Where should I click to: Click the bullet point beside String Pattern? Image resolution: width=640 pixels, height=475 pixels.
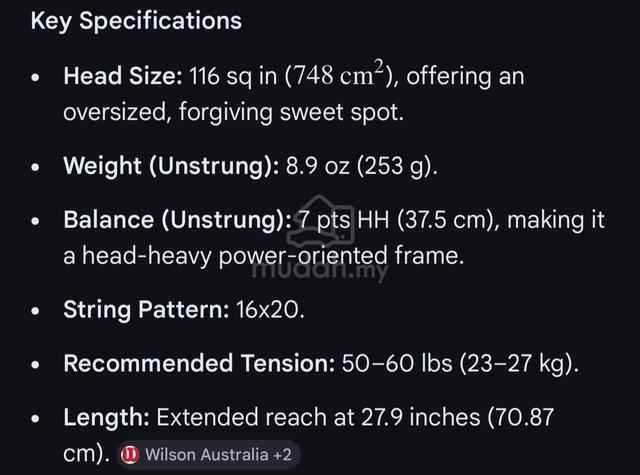tap(36, 311)
